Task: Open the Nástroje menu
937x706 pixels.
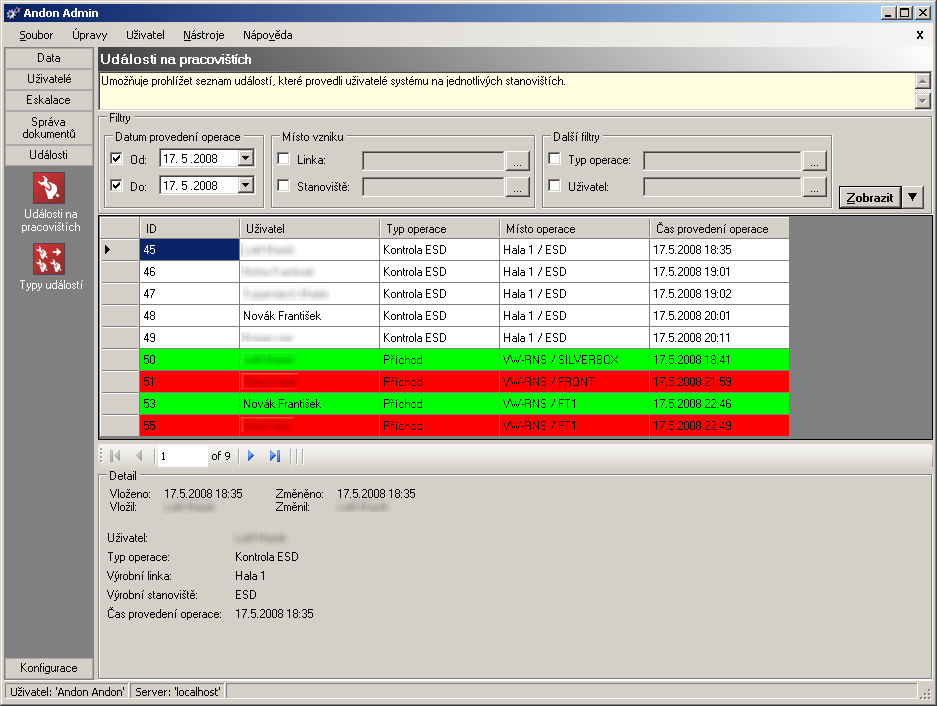Action: [x=204, y=35]
